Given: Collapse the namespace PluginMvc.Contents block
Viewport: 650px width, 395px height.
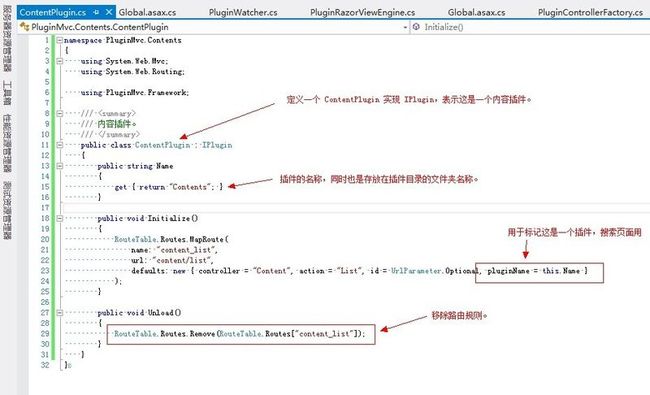Looking at the screenshot, I should pos(60,40).
